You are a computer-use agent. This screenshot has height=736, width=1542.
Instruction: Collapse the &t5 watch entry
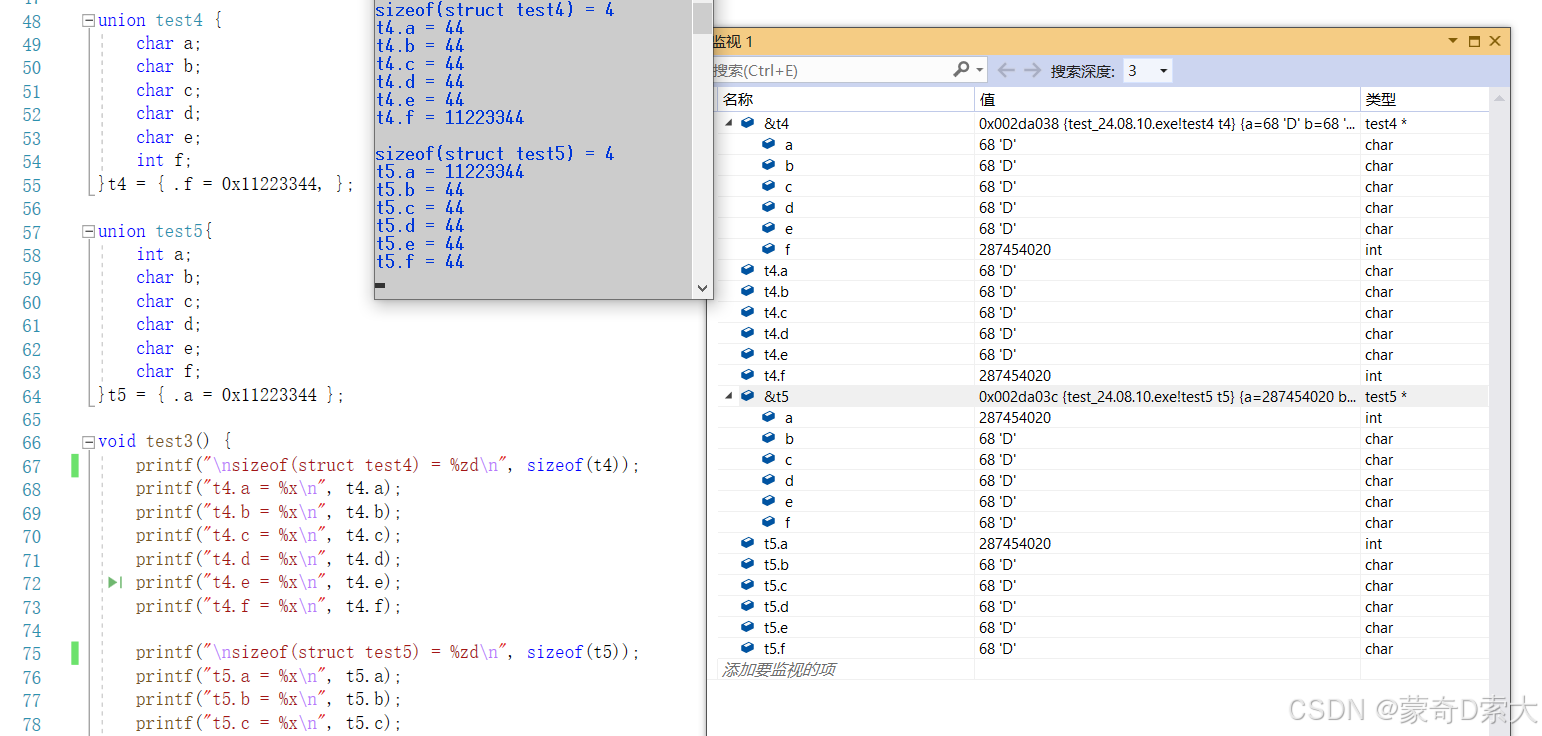[728, 397]
